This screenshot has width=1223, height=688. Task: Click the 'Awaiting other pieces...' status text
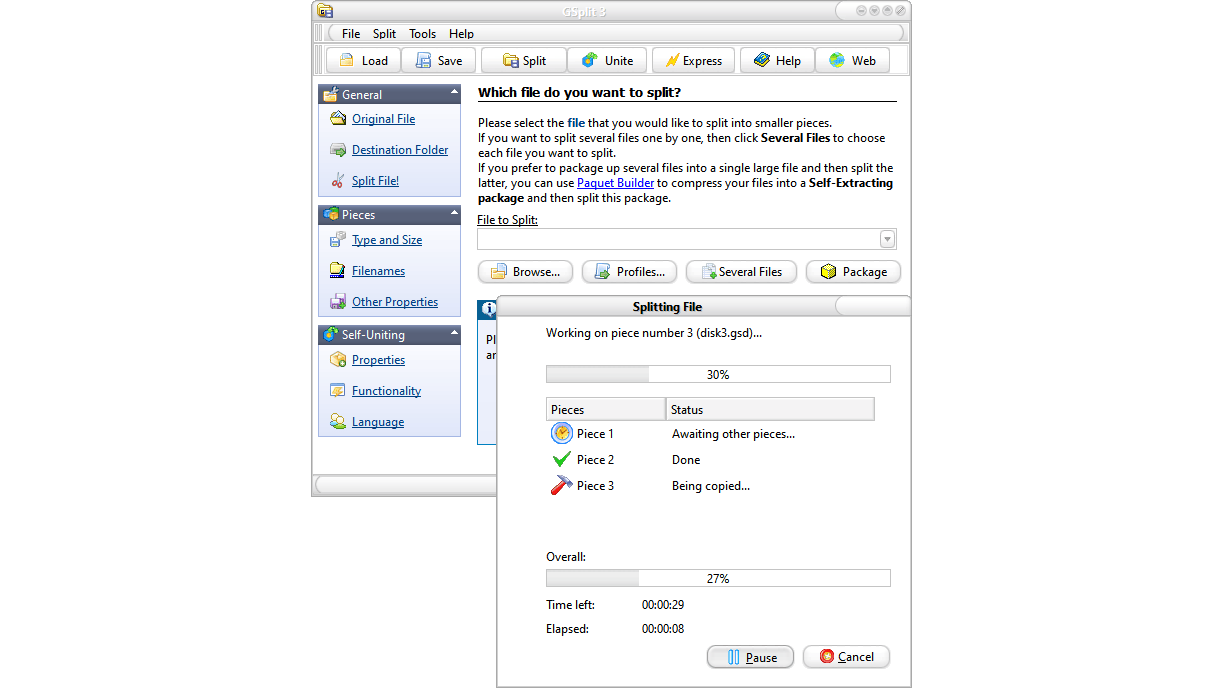(x=733, y=434)
